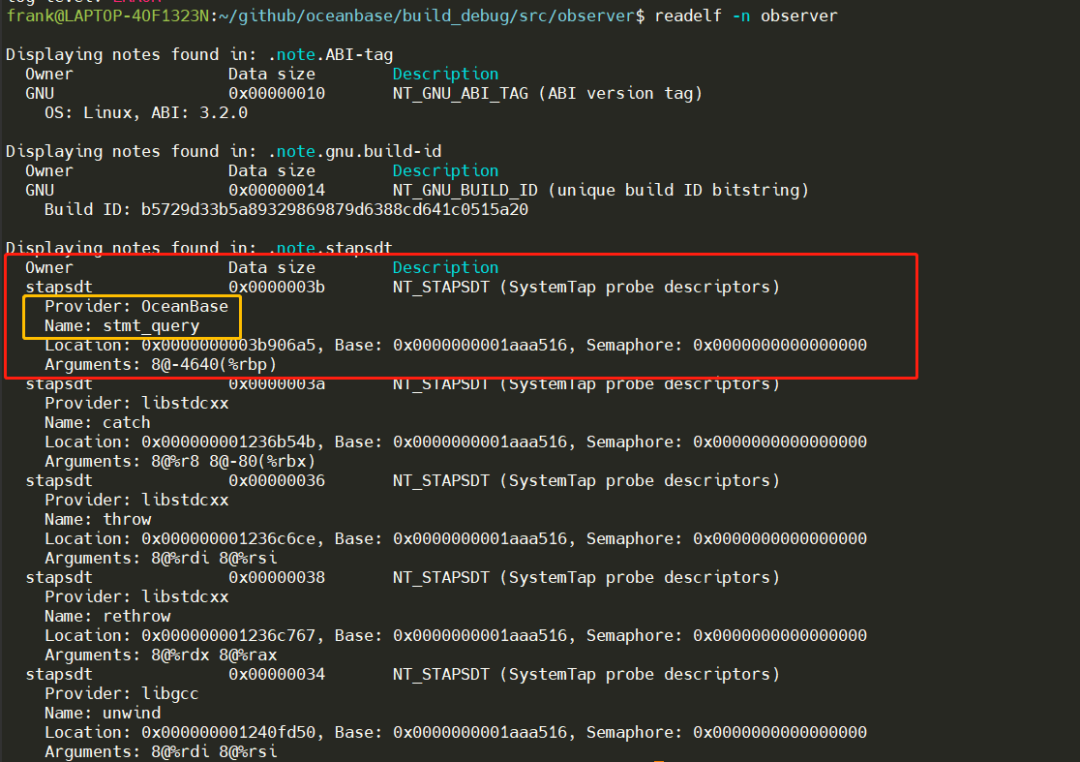This screenshot has height=762, width=1080.
Task: Click 'Name: catch' line
Action: 97,422
